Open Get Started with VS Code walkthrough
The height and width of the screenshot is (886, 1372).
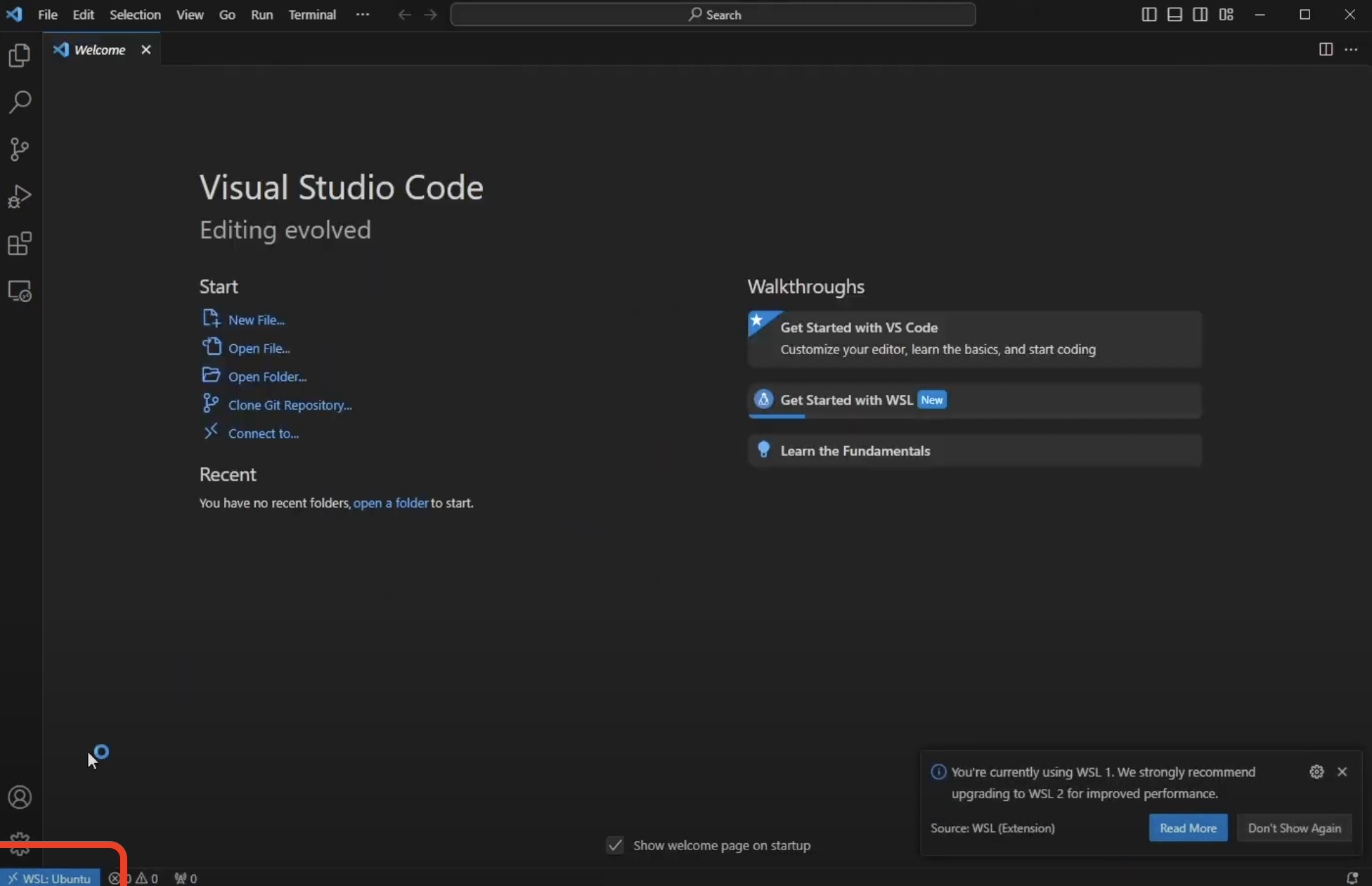(974, 339)
